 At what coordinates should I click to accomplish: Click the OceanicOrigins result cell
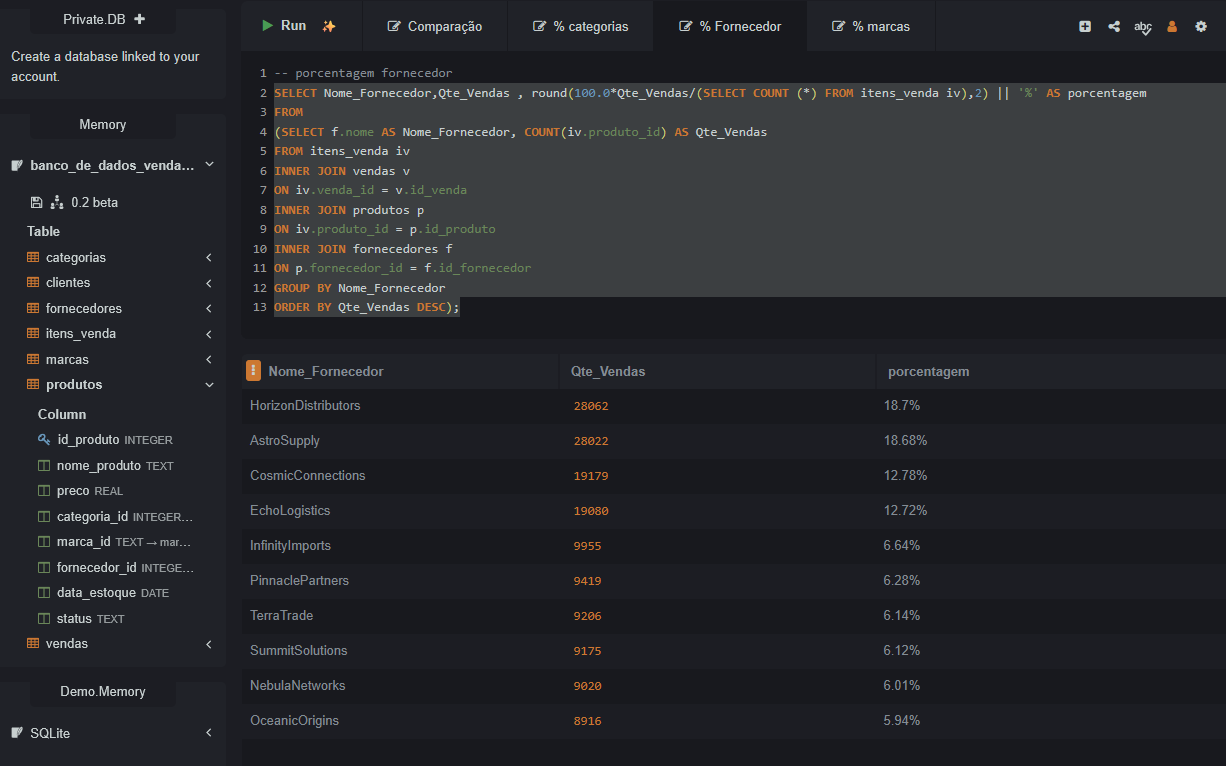click(x=294, y=721)
